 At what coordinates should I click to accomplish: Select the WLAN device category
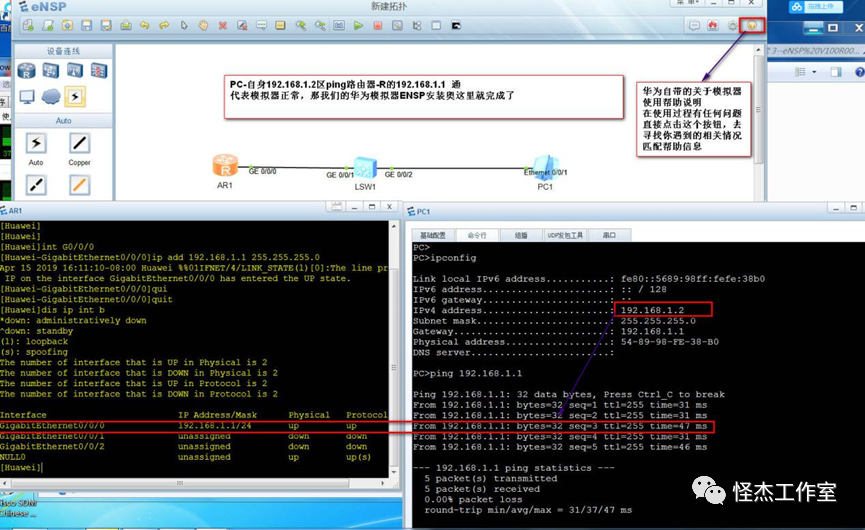pos(75,70)
